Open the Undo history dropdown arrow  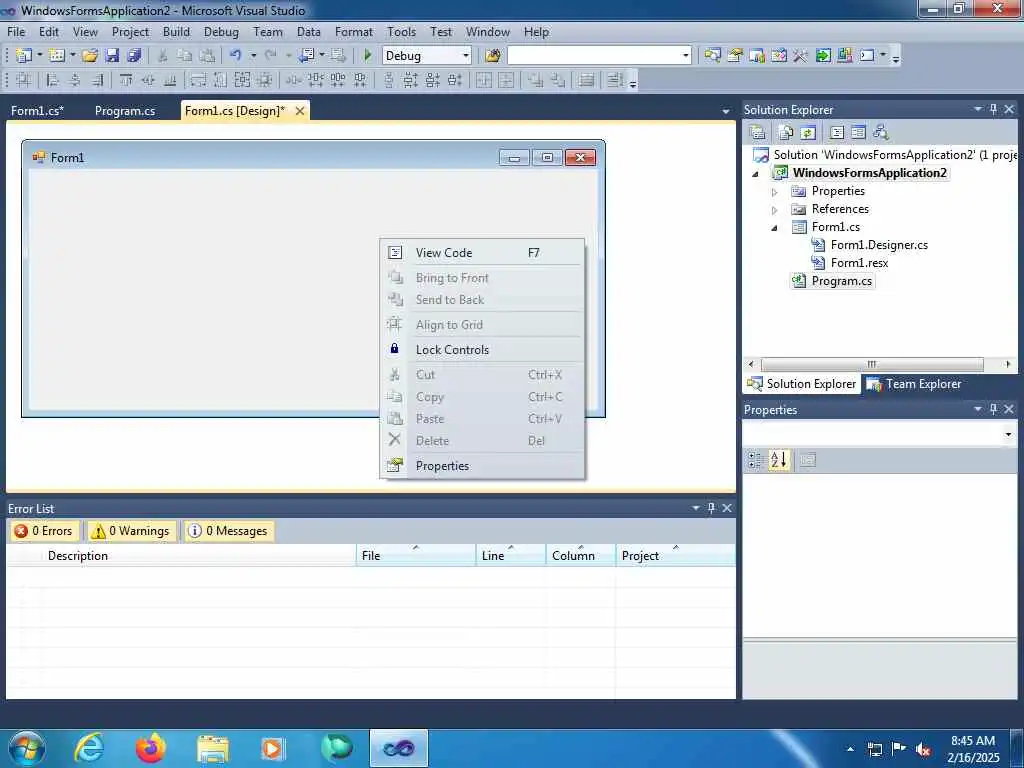tap(253, 56)
